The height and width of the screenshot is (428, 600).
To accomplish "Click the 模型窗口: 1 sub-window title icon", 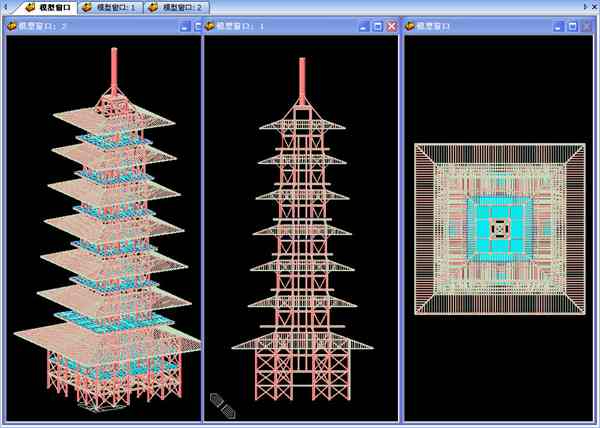I will click(x=211, y=26).
